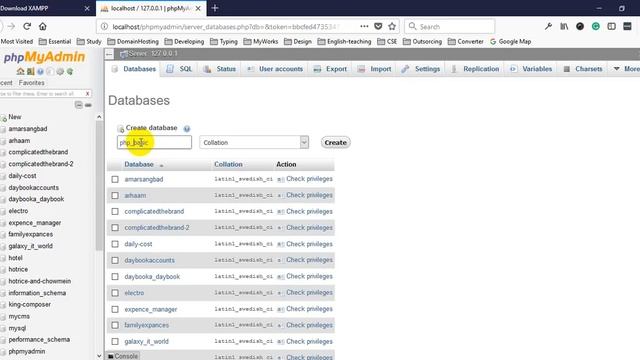Open the Import tab
The width and height of the screenshot is (640, 360).
coord(374,69)
